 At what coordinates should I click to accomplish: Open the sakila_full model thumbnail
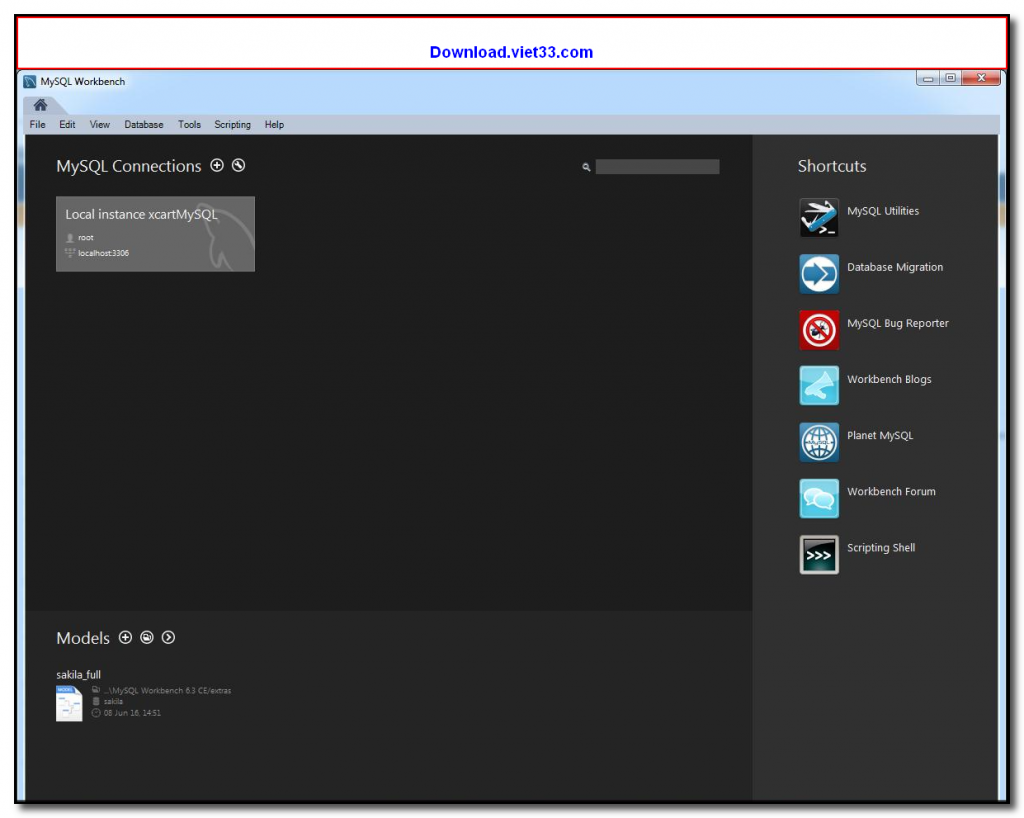(x=69, y=702)
